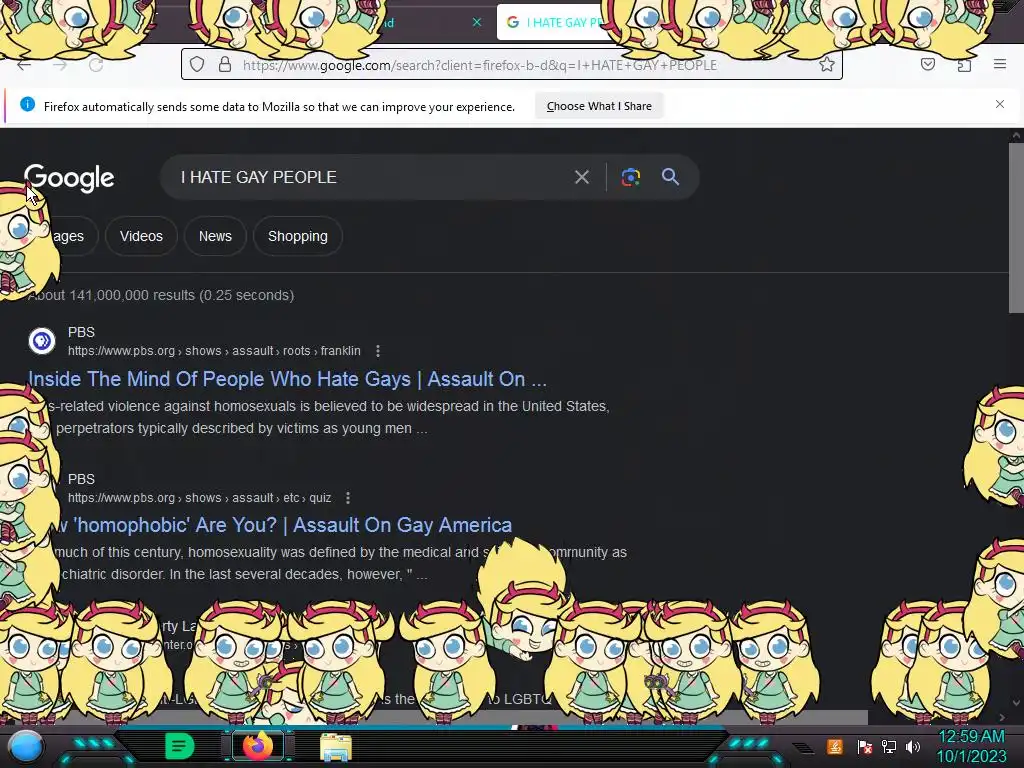Switch to the I HATE GAY browser tab
Screen dimensions: 1024x768
555,22
